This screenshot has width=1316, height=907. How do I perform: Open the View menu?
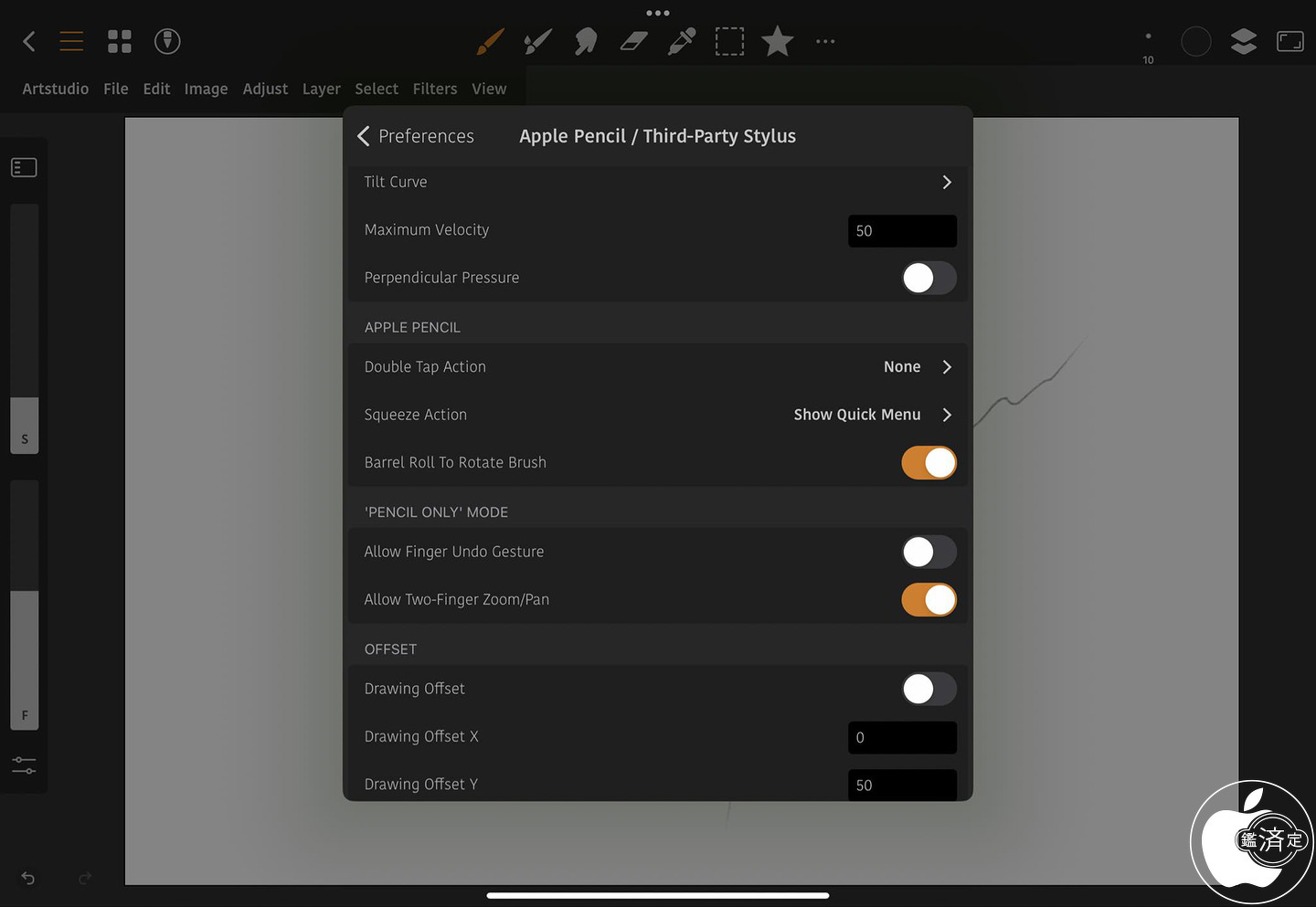489,89
